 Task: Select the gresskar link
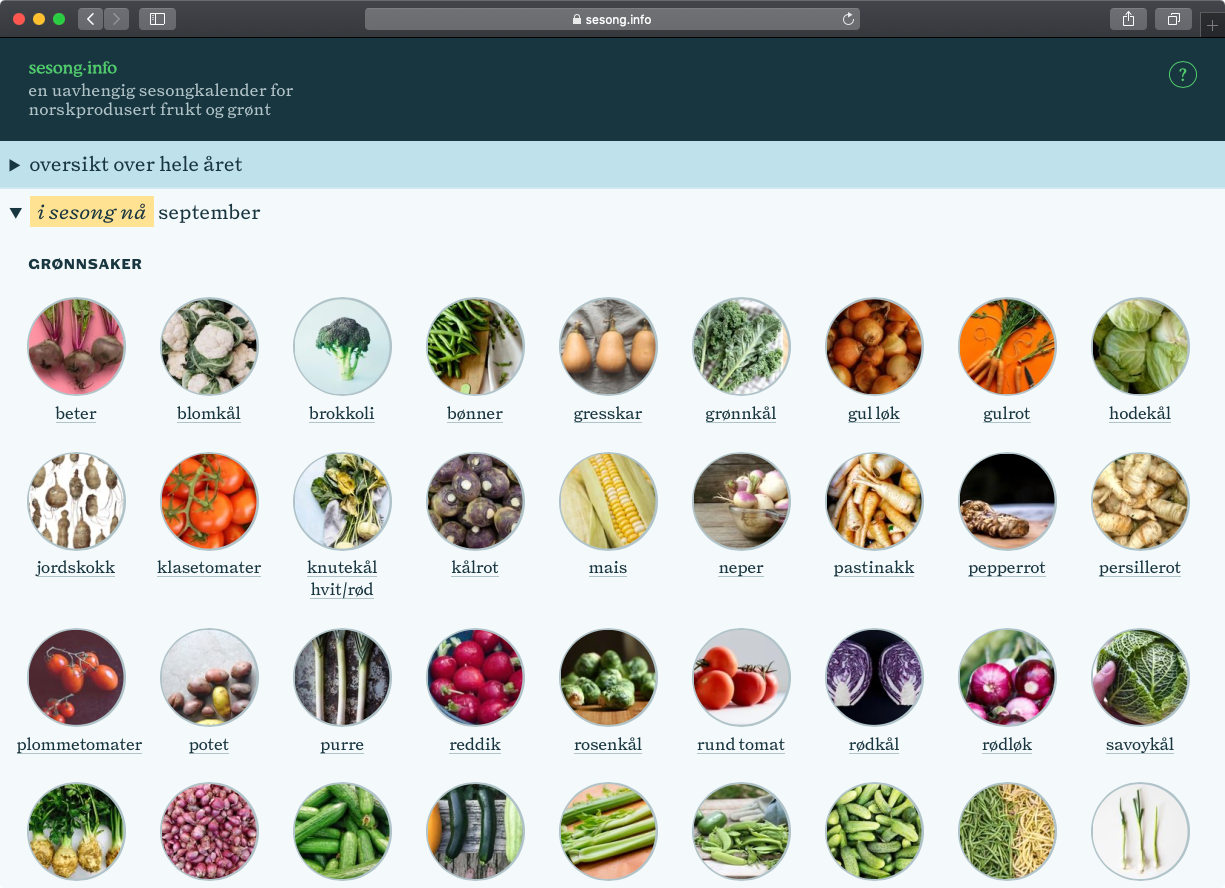[x=608, y=413]
